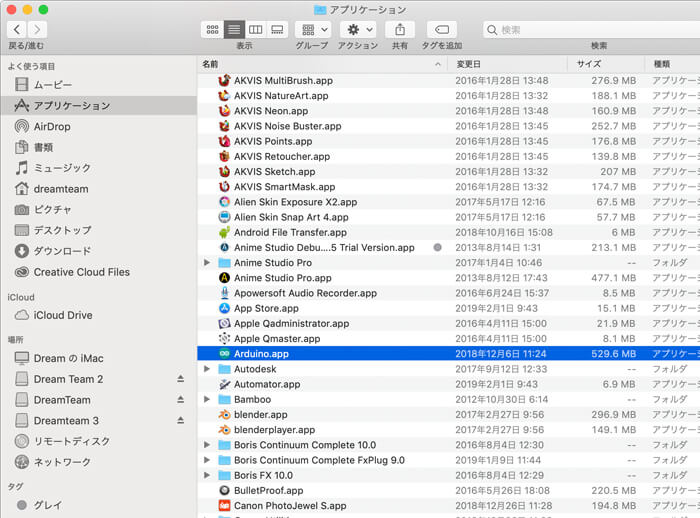The width and height of the screenshot is (700, 518).
Task: Open dreamteam home folder in sidebar
Action: coord(99,188)
